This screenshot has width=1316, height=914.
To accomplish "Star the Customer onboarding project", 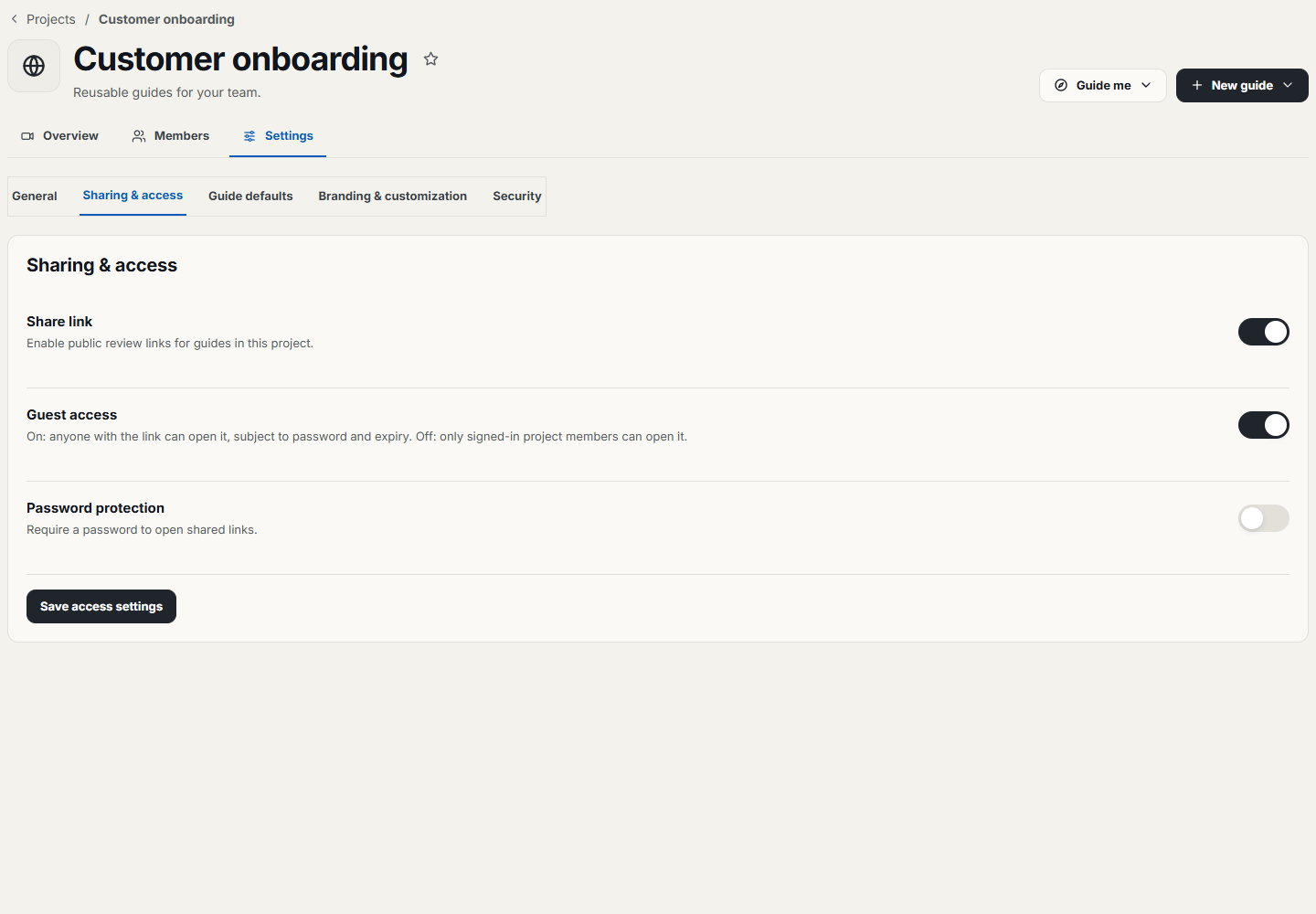I will click(431, 59).
